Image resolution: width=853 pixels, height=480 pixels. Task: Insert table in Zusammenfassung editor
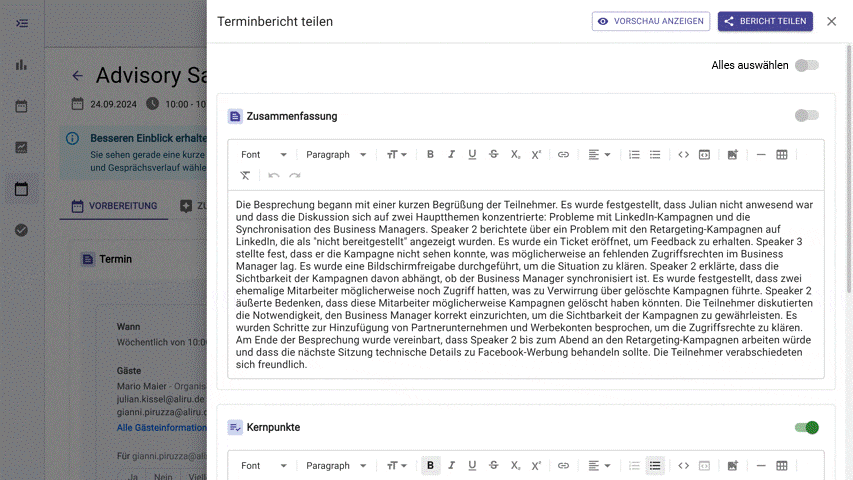[x=782, y=155]
